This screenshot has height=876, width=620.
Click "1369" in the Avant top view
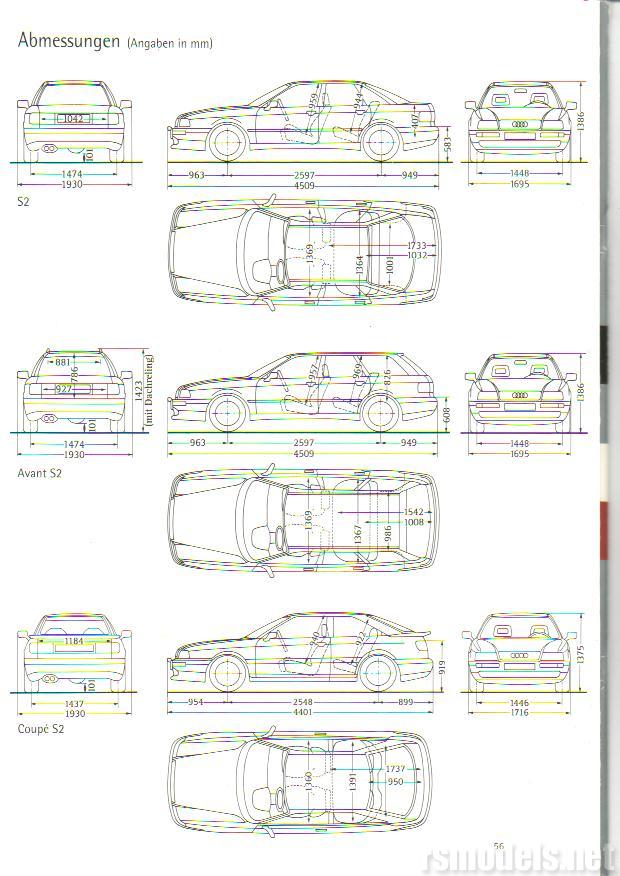pos(308,521)
